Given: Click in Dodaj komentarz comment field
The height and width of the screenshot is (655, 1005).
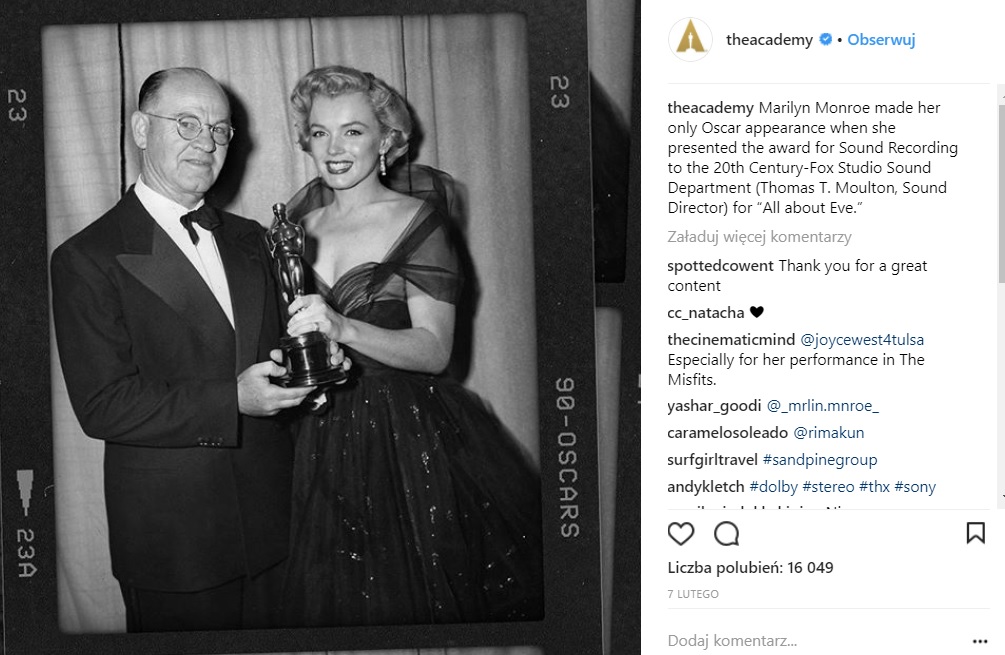Looking at the screenshot, I should coord(814,640).
